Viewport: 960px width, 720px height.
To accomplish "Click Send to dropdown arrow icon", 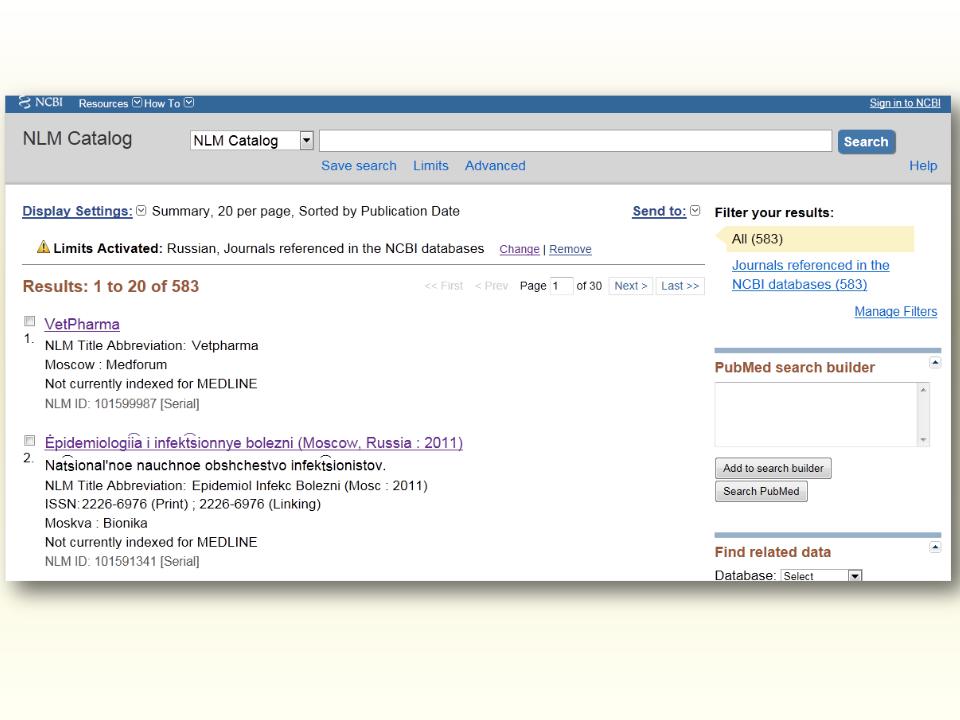I will 695,211.
